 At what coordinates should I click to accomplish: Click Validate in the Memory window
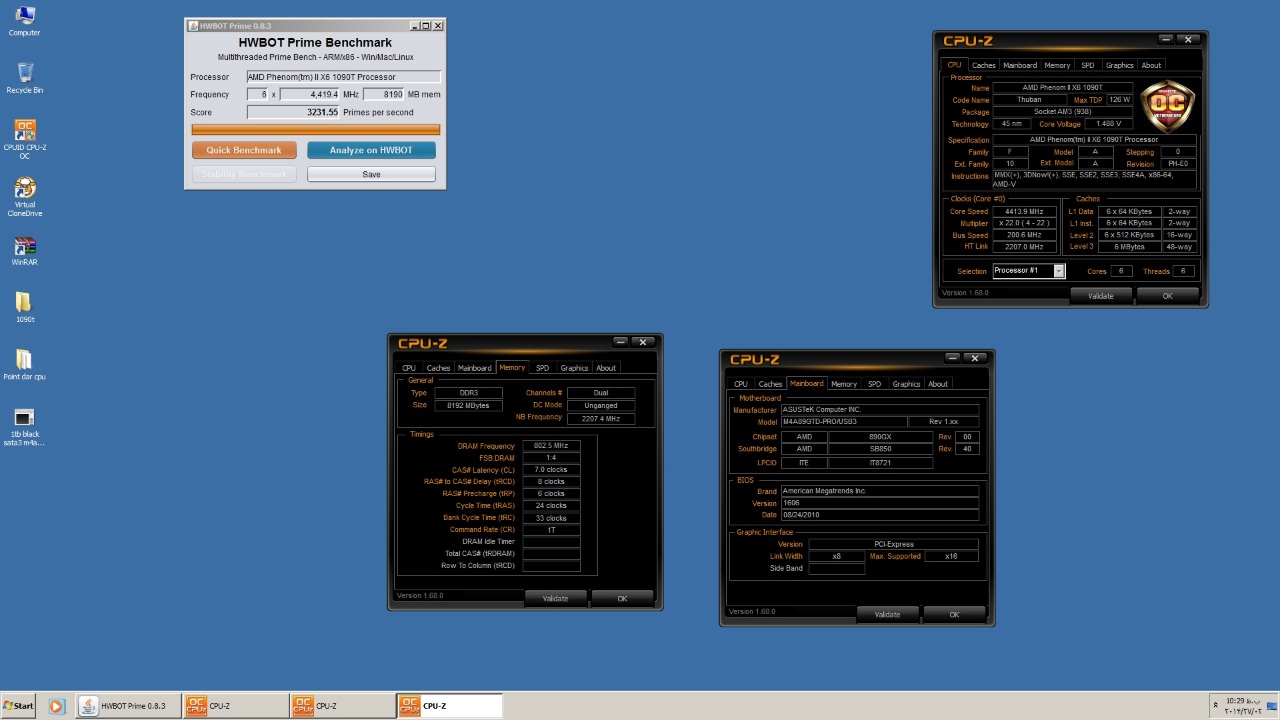point(555,598)
